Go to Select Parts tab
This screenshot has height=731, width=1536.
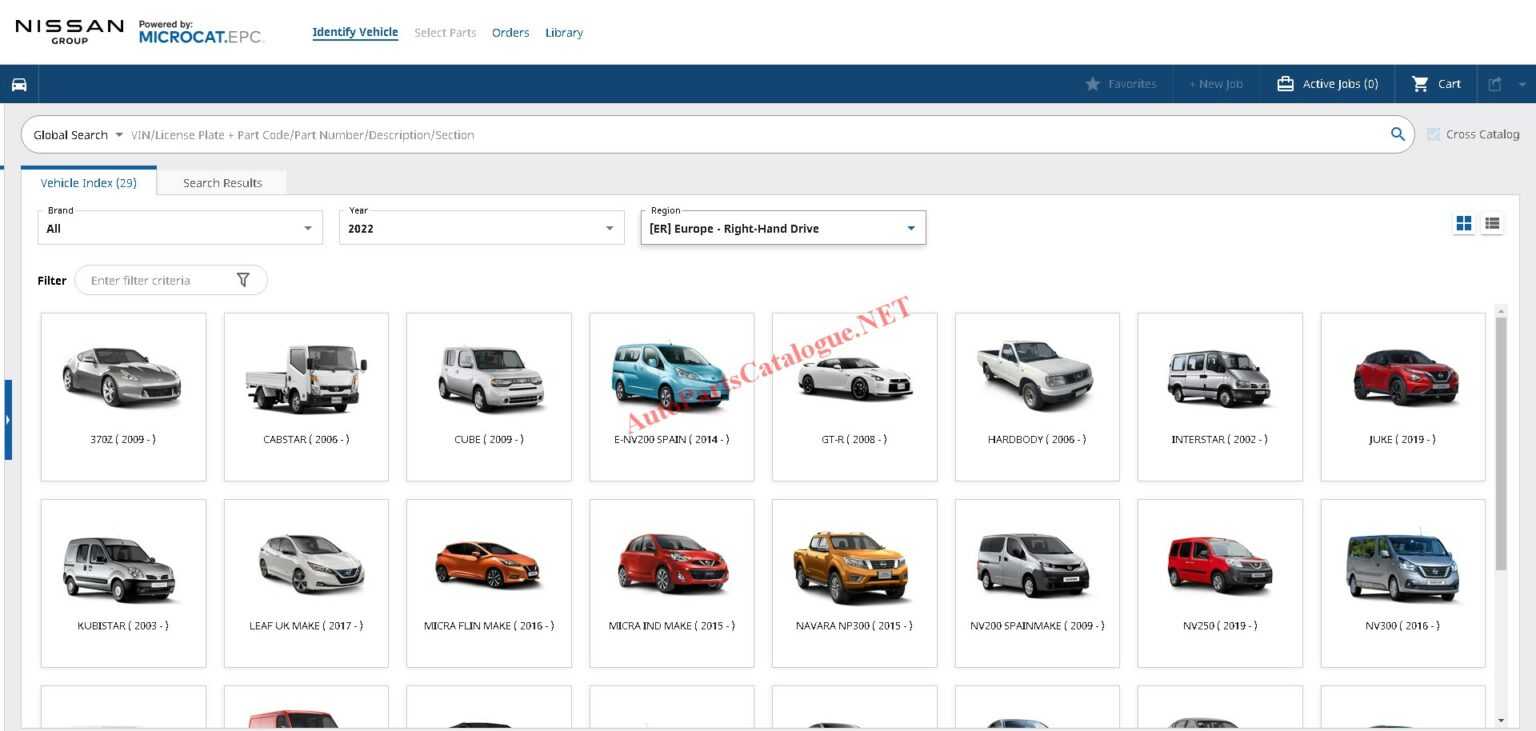(x=445, y=33)
